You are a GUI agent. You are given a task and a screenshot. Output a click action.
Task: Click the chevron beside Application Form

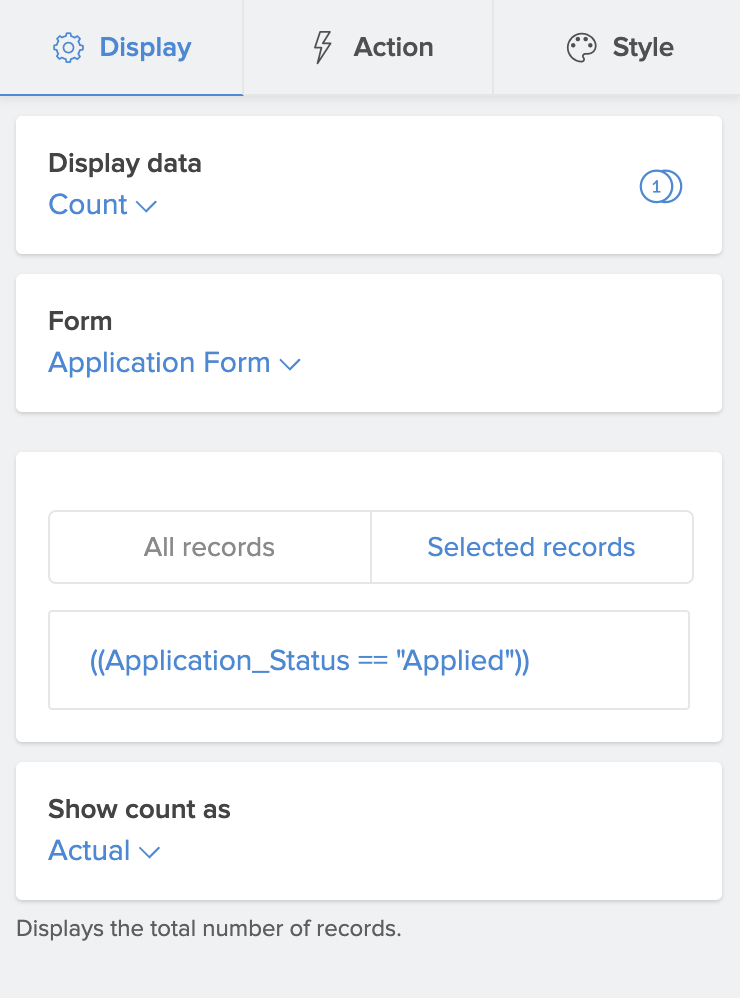290,365
